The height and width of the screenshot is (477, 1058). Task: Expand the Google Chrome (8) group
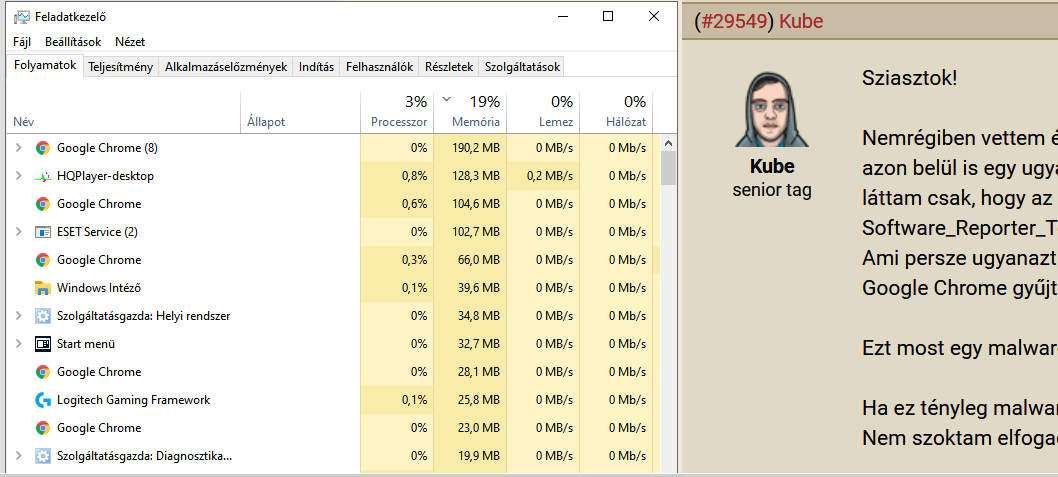point(19,148)
